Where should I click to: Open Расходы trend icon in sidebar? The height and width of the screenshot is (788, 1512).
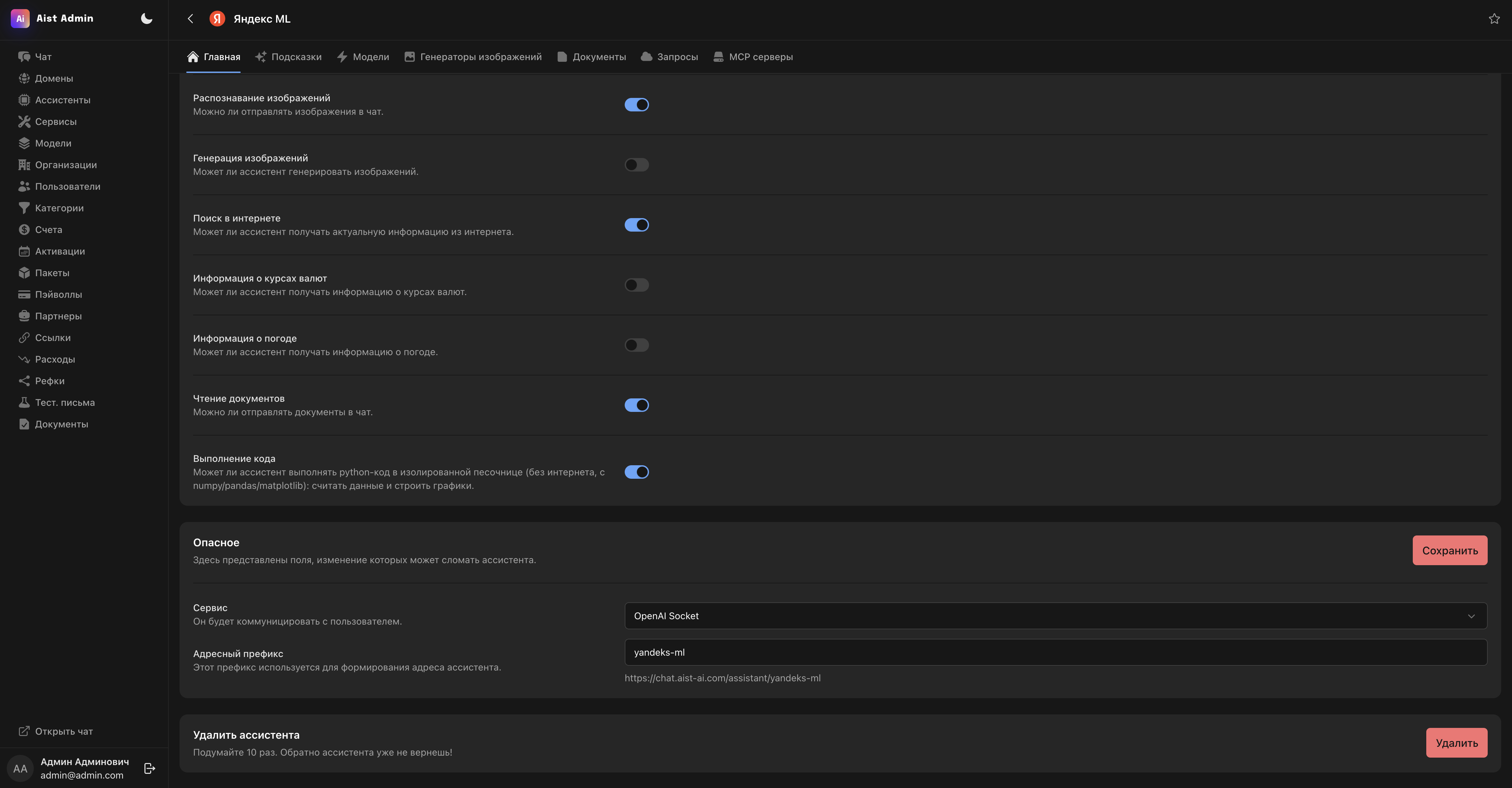pyautogui.click(x=24, y=359)
